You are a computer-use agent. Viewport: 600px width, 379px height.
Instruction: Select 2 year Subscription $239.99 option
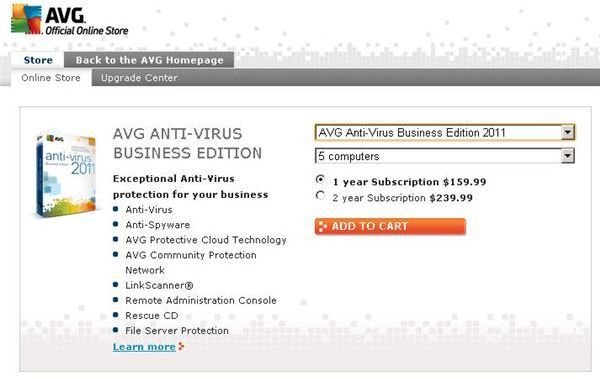(320, 196)
